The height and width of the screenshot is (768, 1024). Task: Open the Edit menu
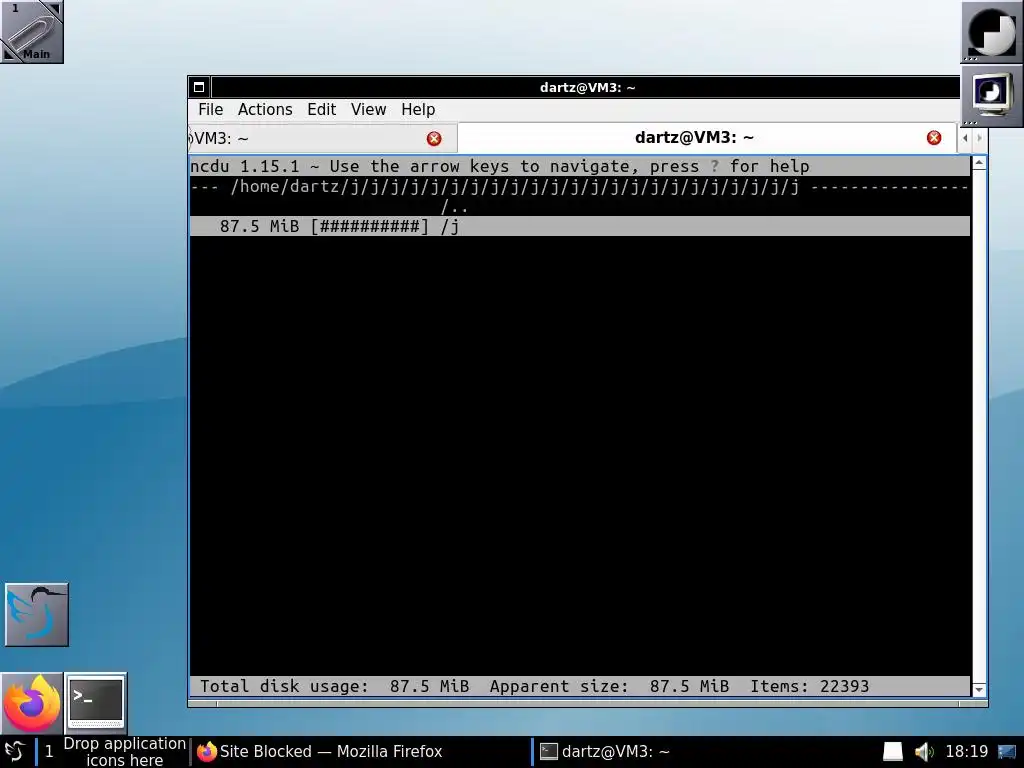(x=321, y=110)
